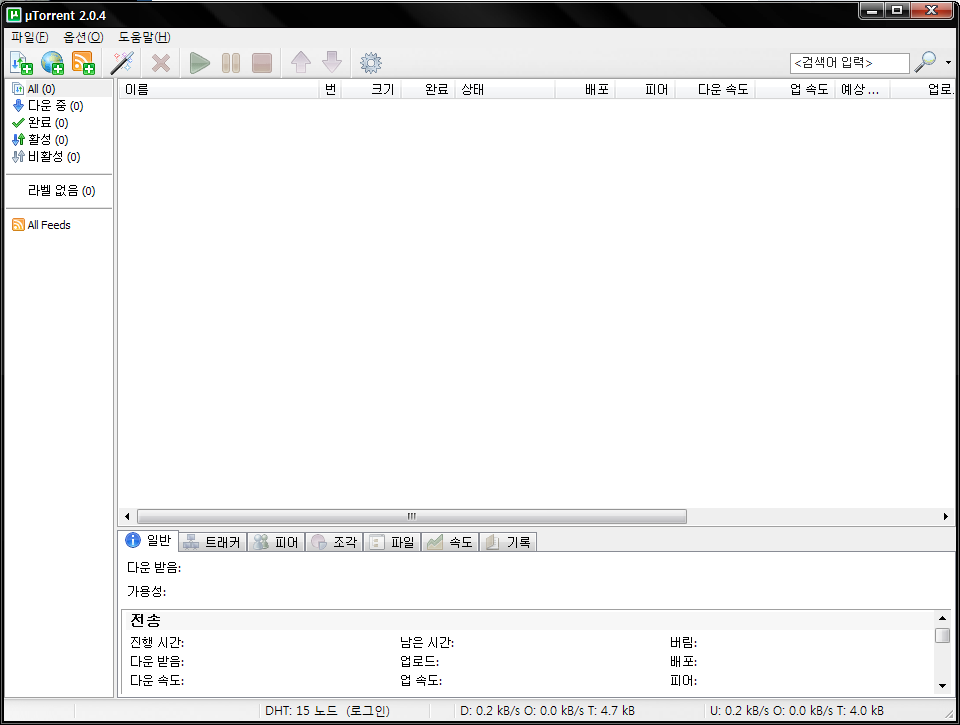
Task: Switch to 속도 tab
Action: [450, 542]
